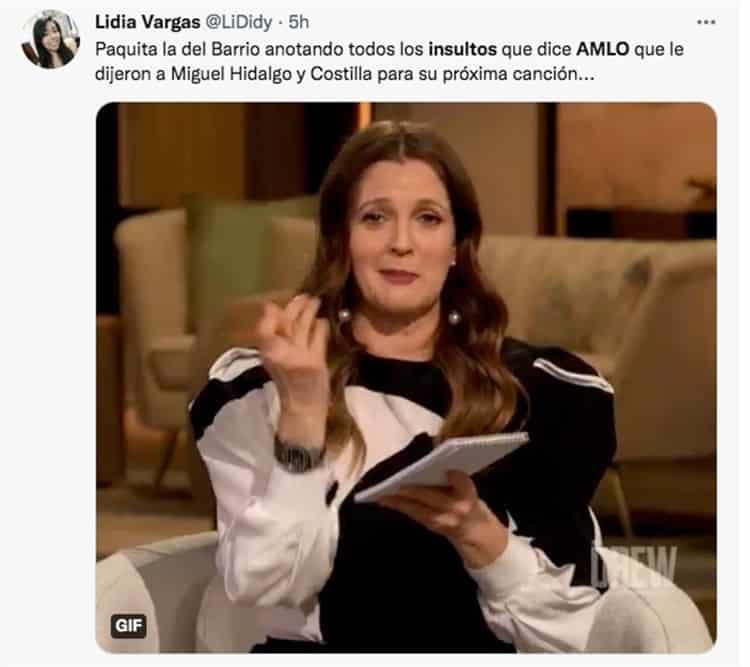The image size is (750, 667).
Task: Click the notepad held in the GIF
Action: point(442,465)
